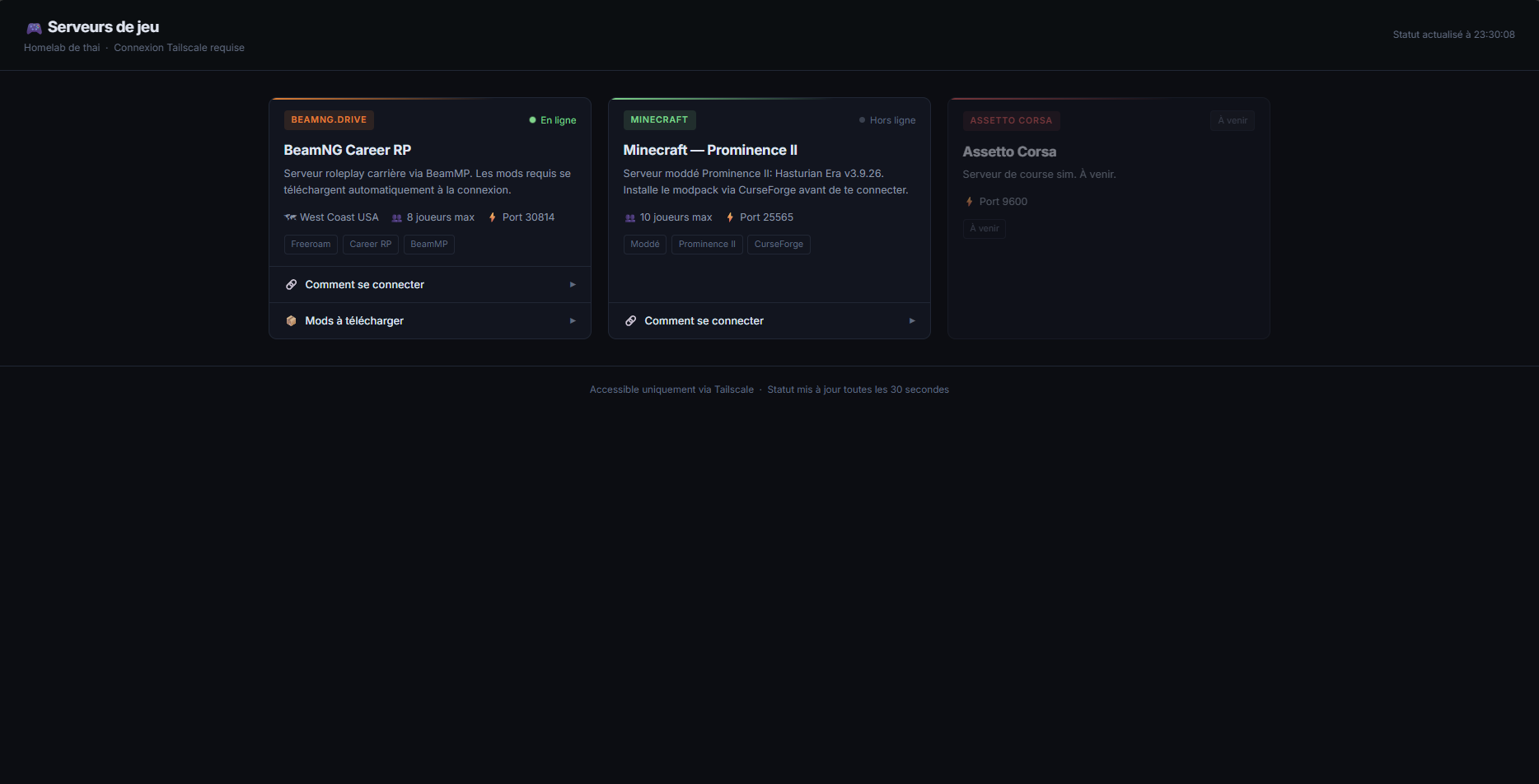Viewport: 1539px width, 784px height.
Task: Click the West Coast USA text
Action: 339,217
